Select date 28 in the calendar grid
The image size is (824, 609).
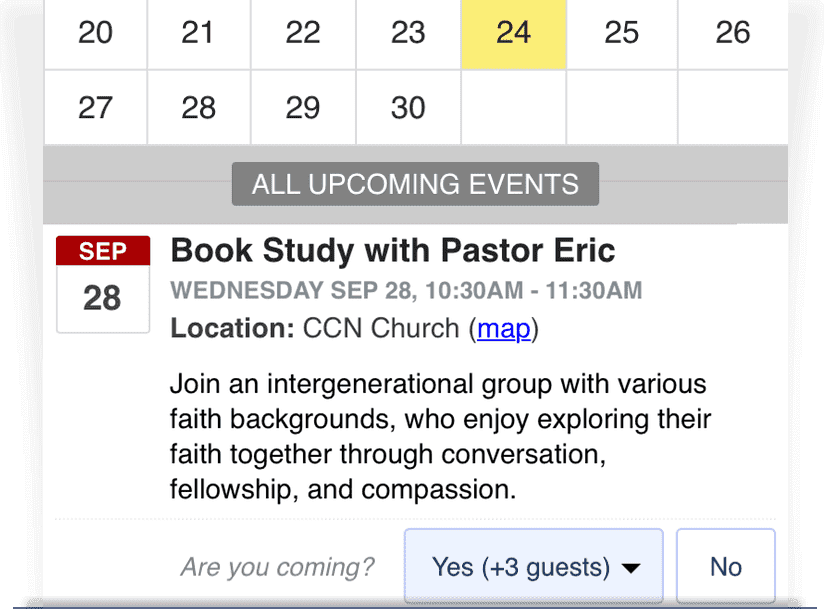tap(198, 107)
